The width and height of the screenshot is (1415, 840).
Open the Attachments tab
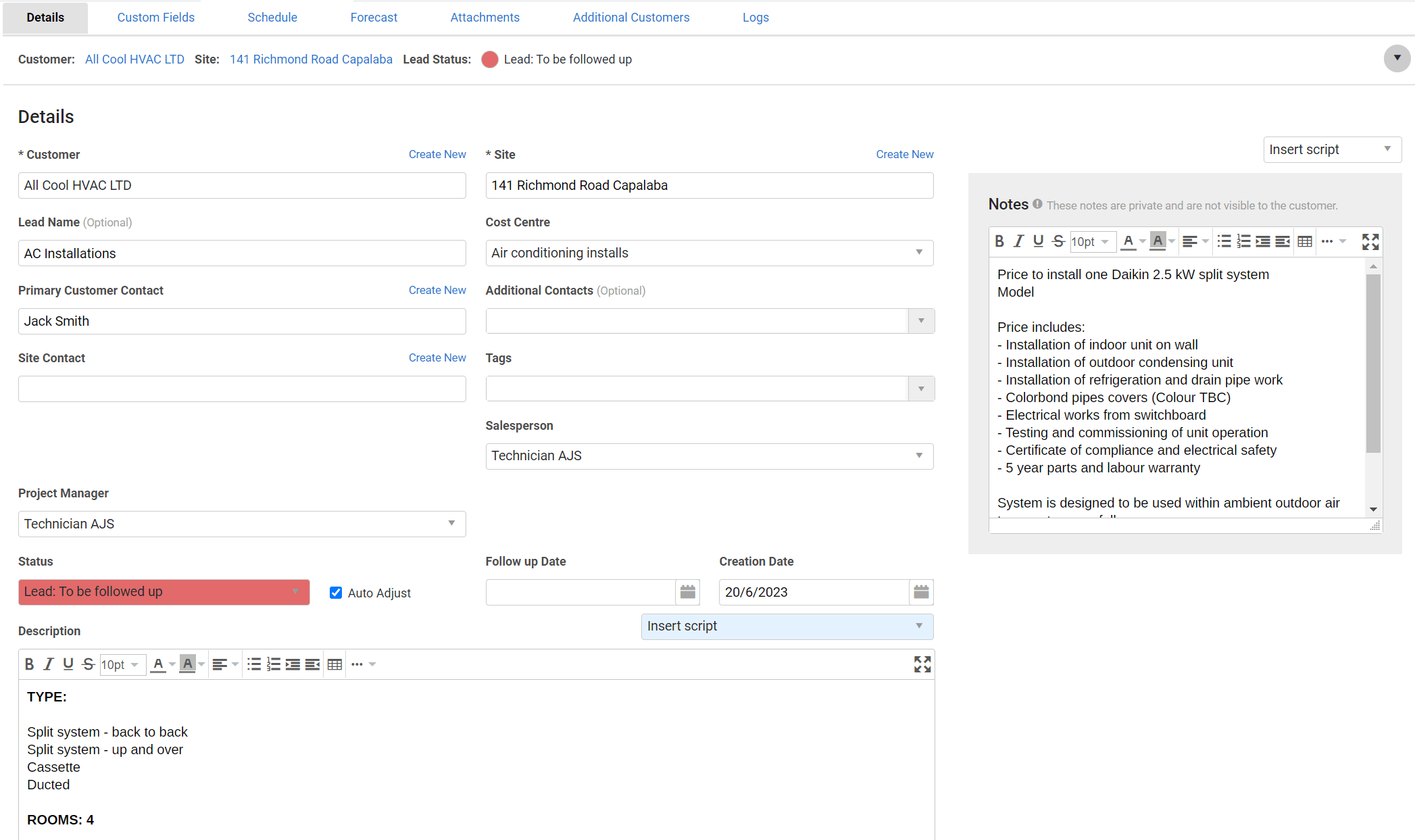point(485,18)
